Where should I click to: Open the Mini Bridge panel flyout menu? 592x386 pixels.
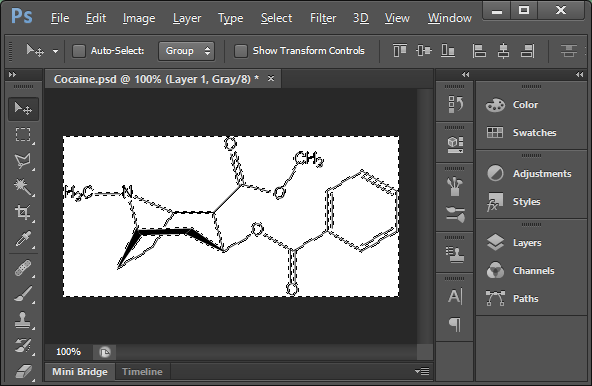point(422,372)
